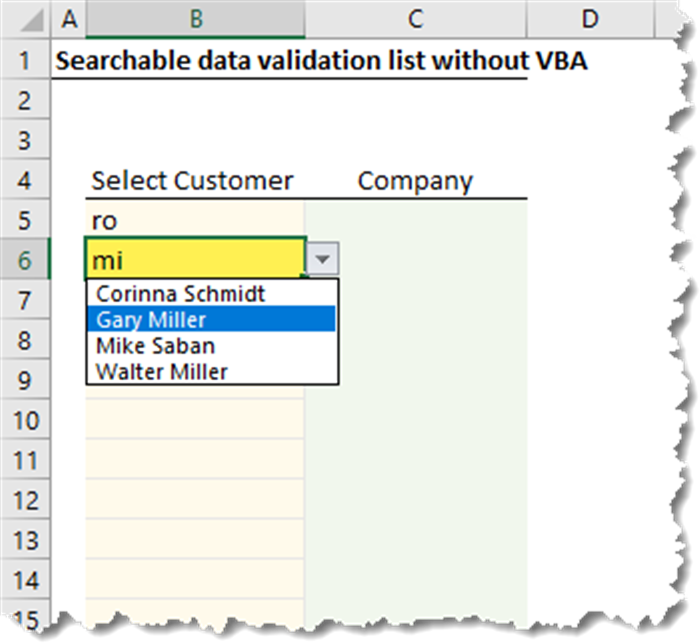Click the 'Company' header cell
Viewport: 700px width, 644px height.
[415, 180]
